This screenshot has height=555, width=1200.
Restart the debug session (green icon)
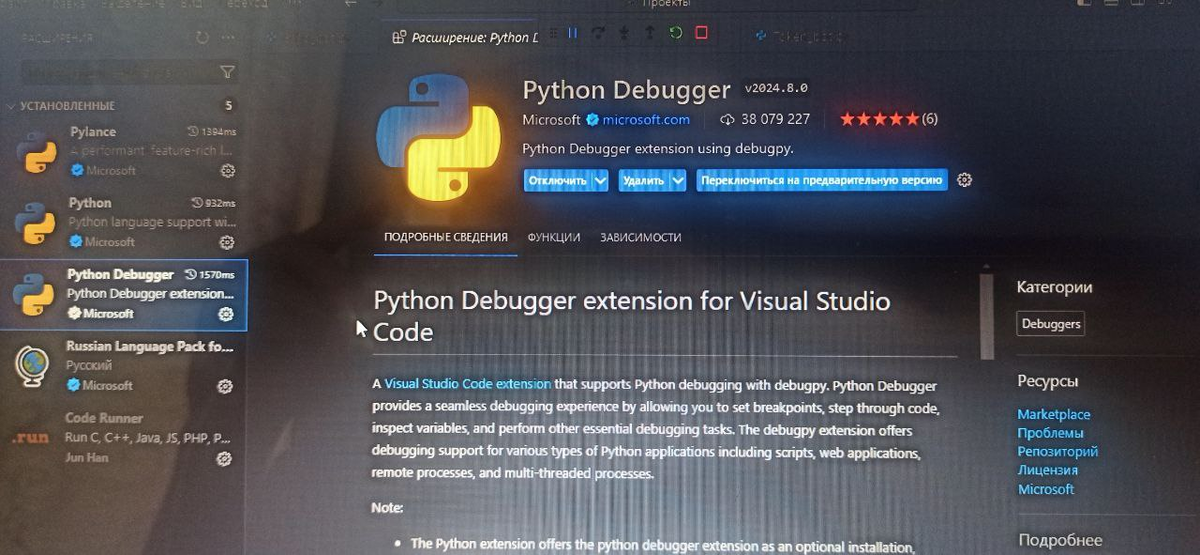676,34
